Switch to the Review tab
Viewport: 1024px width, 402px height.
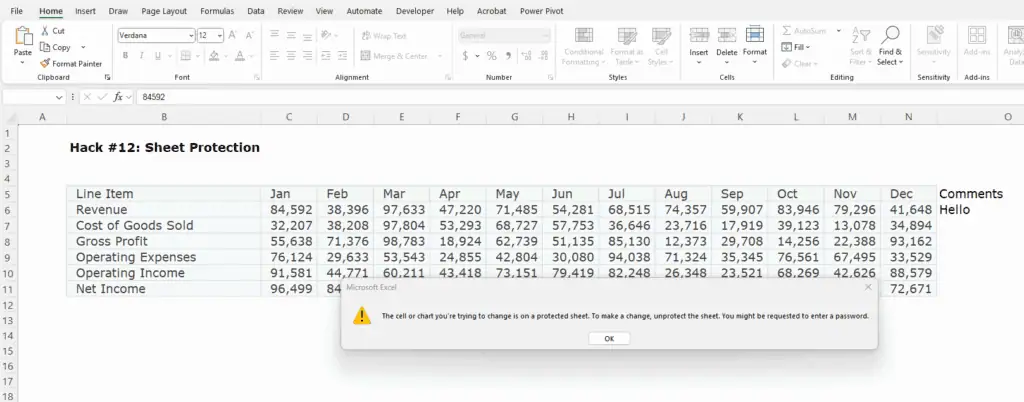(290, 11)
